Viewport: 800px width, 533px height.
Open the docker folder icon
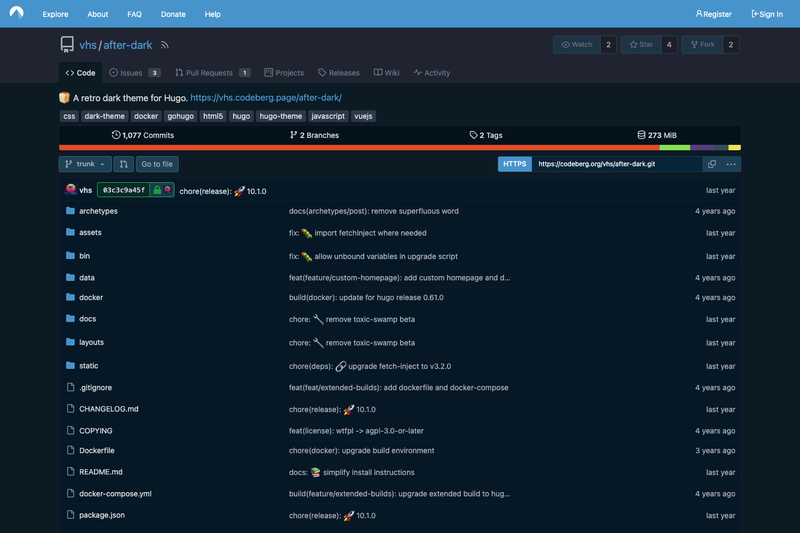point(70,297)
